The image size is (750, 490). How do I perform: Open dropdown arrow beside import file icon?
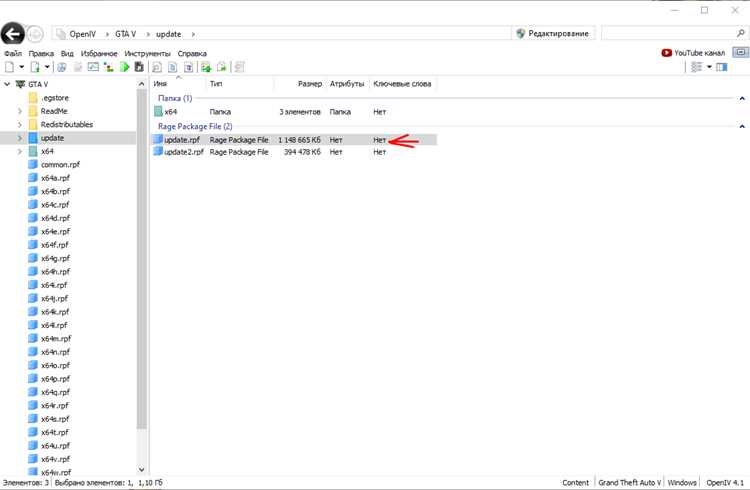[47, 67]
